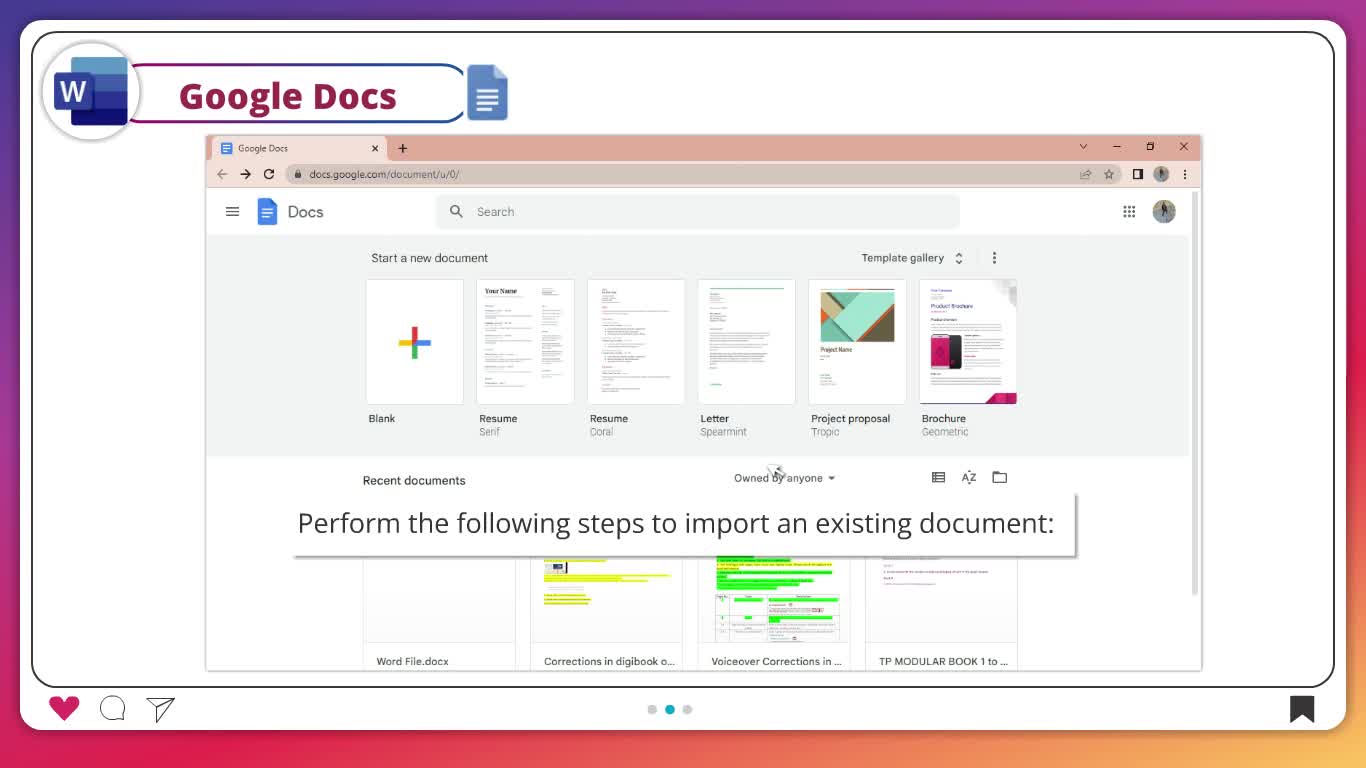Image resolution: width=1366 pixels, height=768 pixels.
Task: Reload the browser page
Action: [269, 174]
